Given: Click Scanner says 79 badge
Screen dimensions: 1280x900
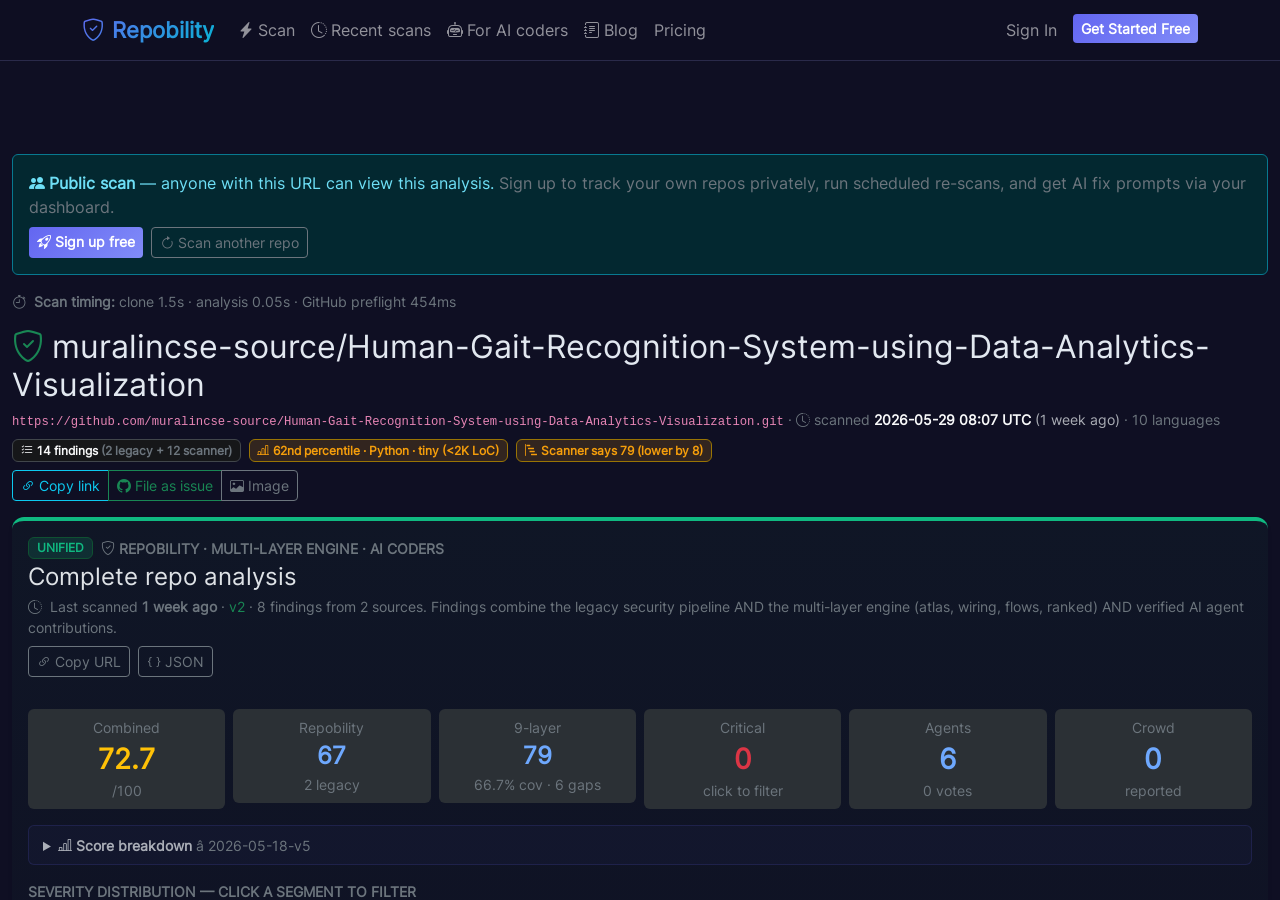Looking at the screenshot, I should [x=614, y=450].
